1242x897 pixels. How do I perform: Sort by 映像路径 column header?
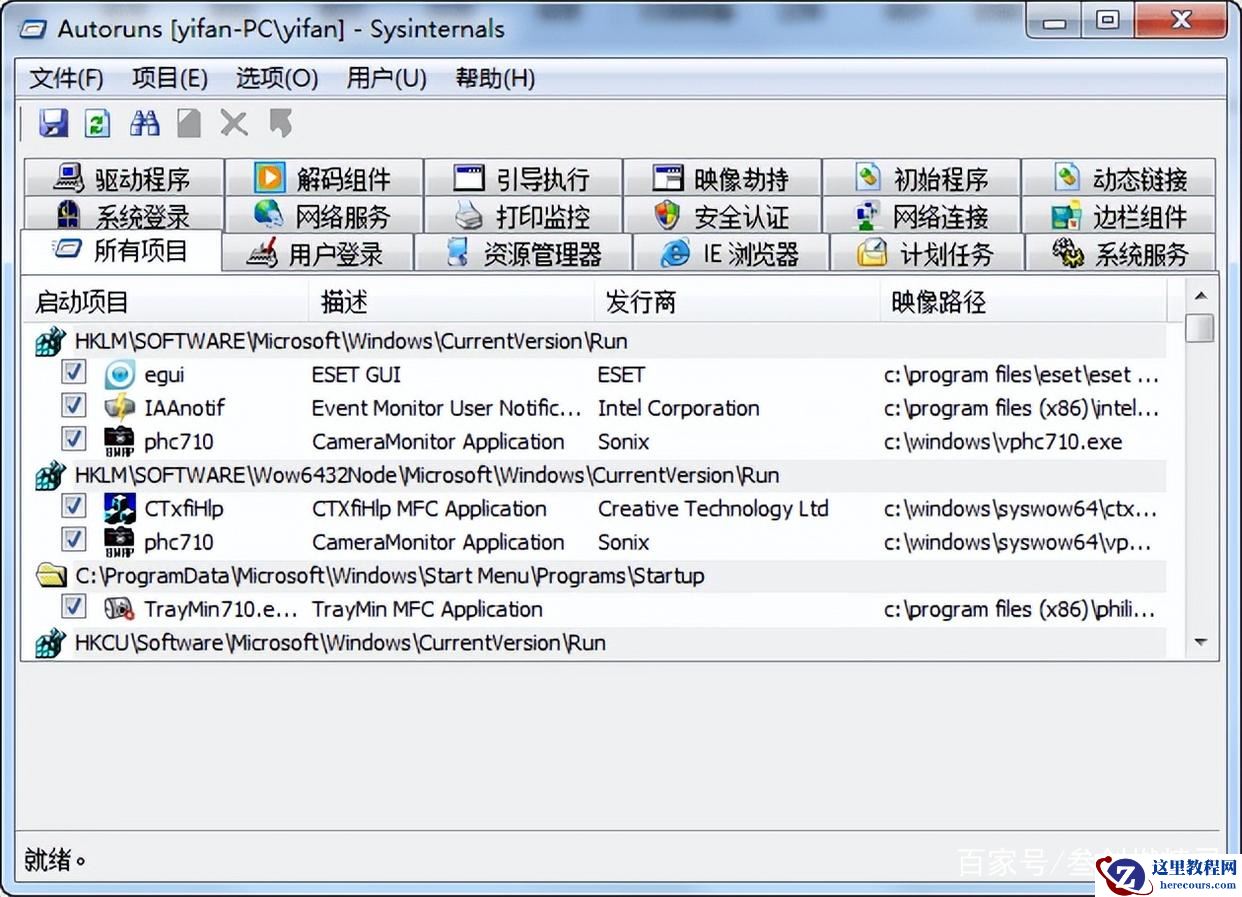[x=1023, y=302]
